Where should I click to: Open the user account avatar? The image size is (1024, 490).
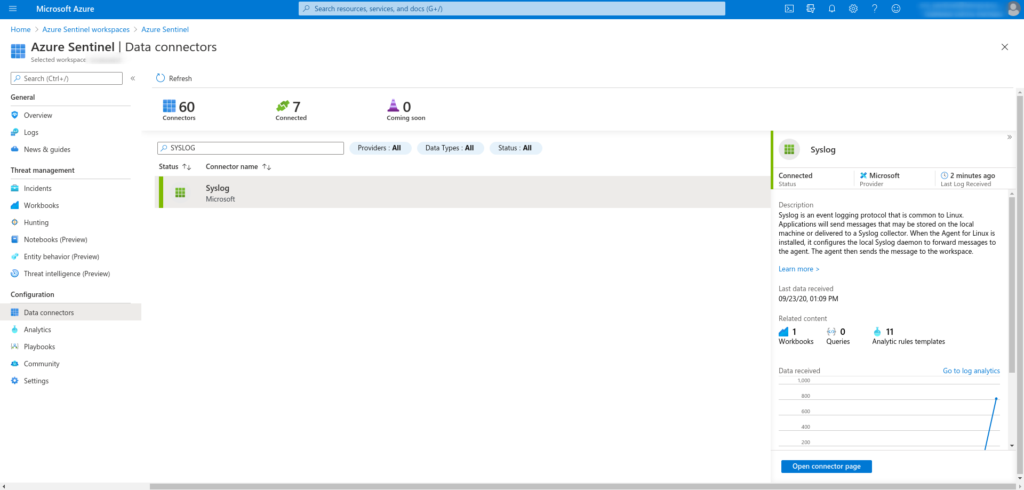click(x=1012, y=8)
